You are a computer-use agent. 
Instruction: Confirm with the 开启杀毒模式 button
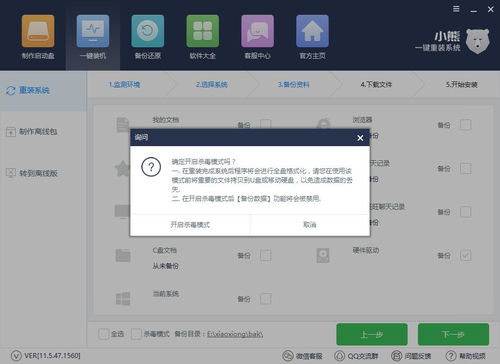pyautogui.click(x=190, y=225)
